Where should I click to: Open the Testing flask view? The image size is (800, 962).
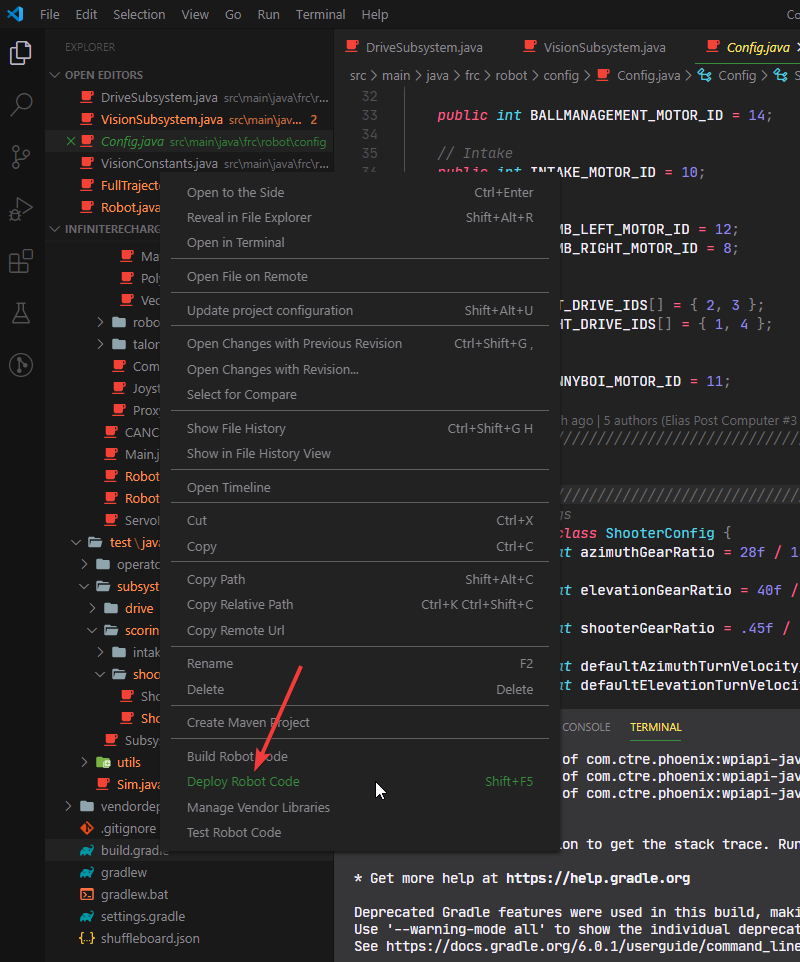[x=21, y=312]
